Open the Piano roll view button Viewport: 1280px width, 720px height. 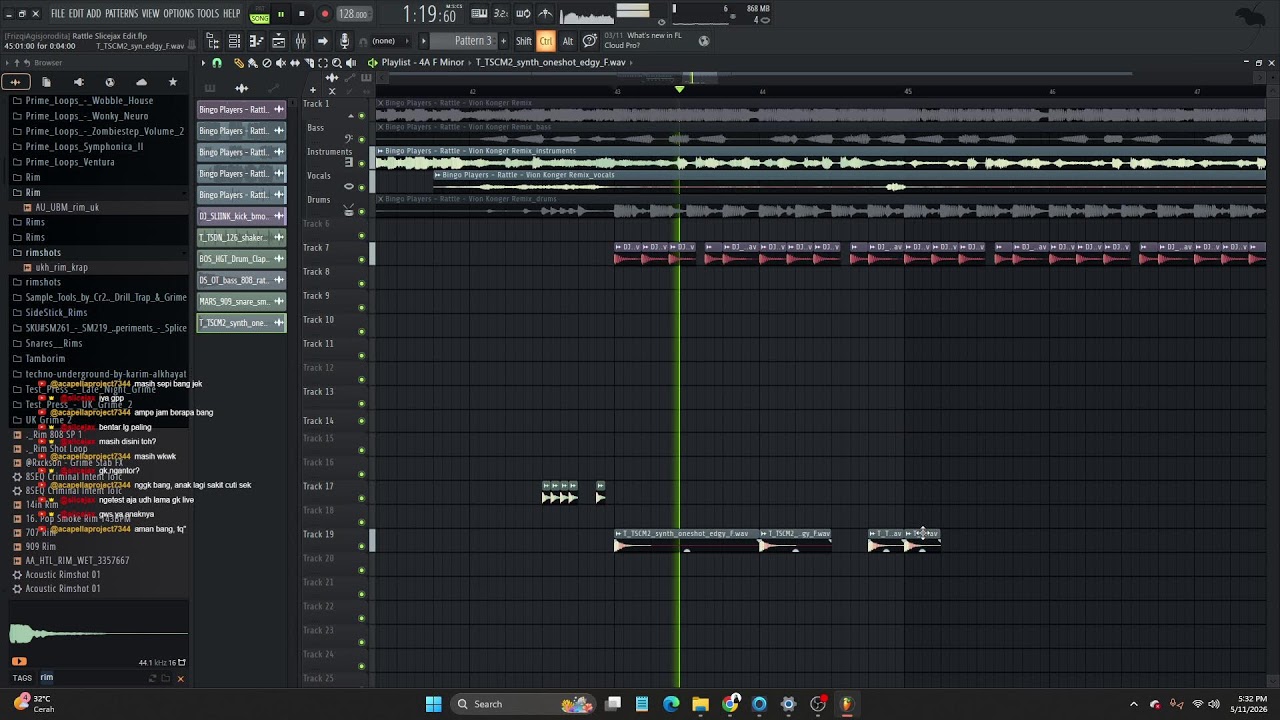click(x=256, y=41)
